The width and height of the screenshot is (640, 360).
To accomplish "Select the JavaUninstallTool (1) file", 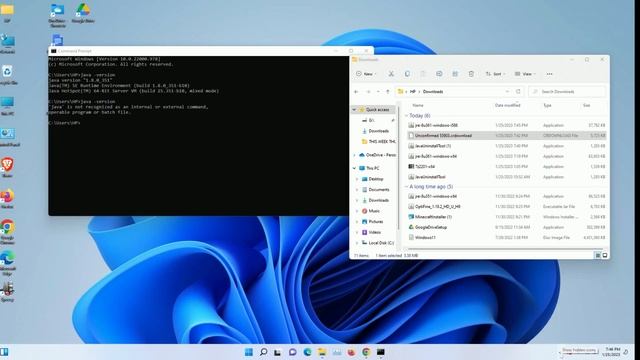I will click(x=507, y=146).
